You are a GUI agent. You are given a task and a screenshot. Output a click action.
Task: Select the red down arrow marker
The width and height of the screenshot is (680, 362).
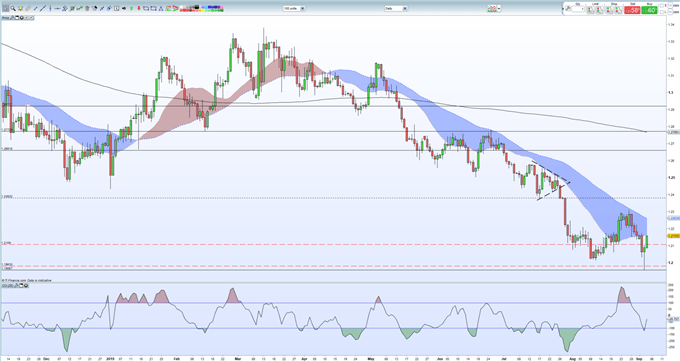click(x=139, y=8)
